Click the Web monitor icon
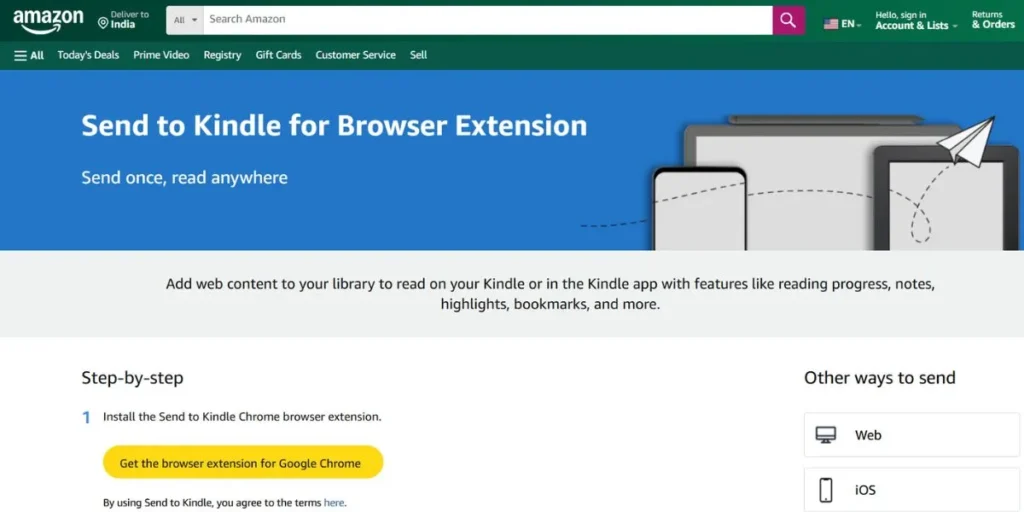 point(825,435)
